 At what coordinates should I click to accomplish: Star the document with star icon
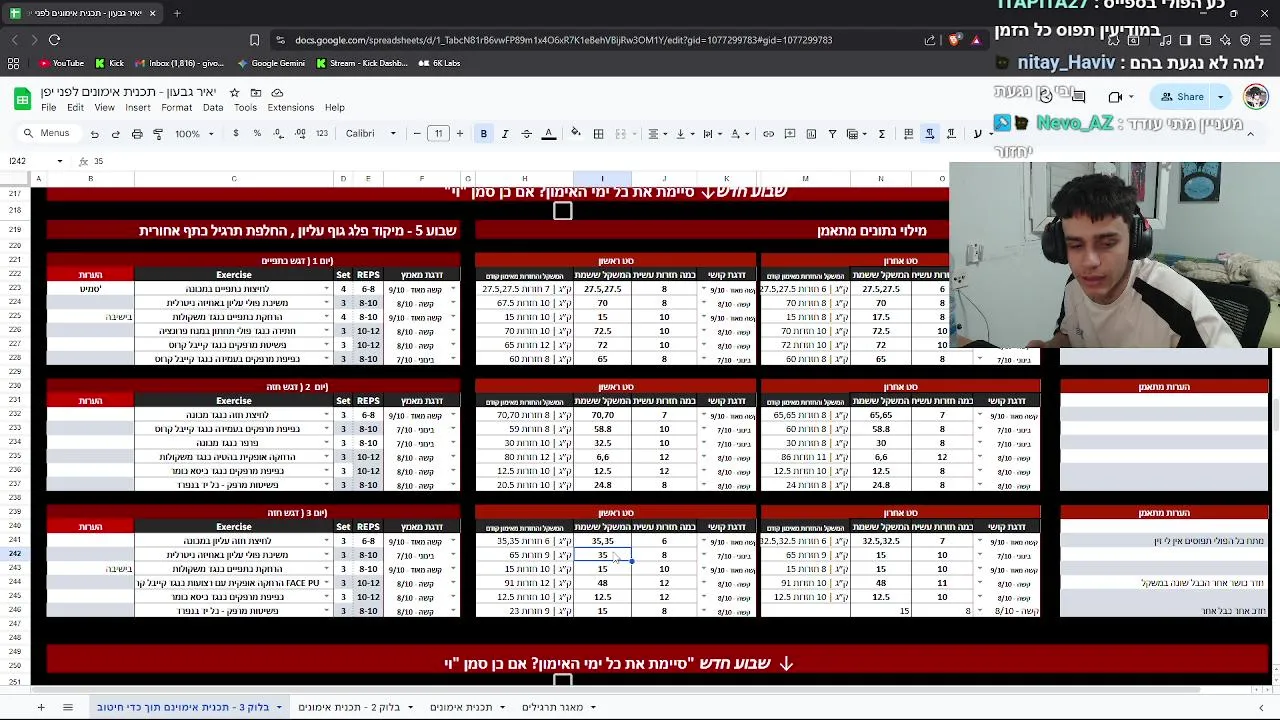(235, 93)
